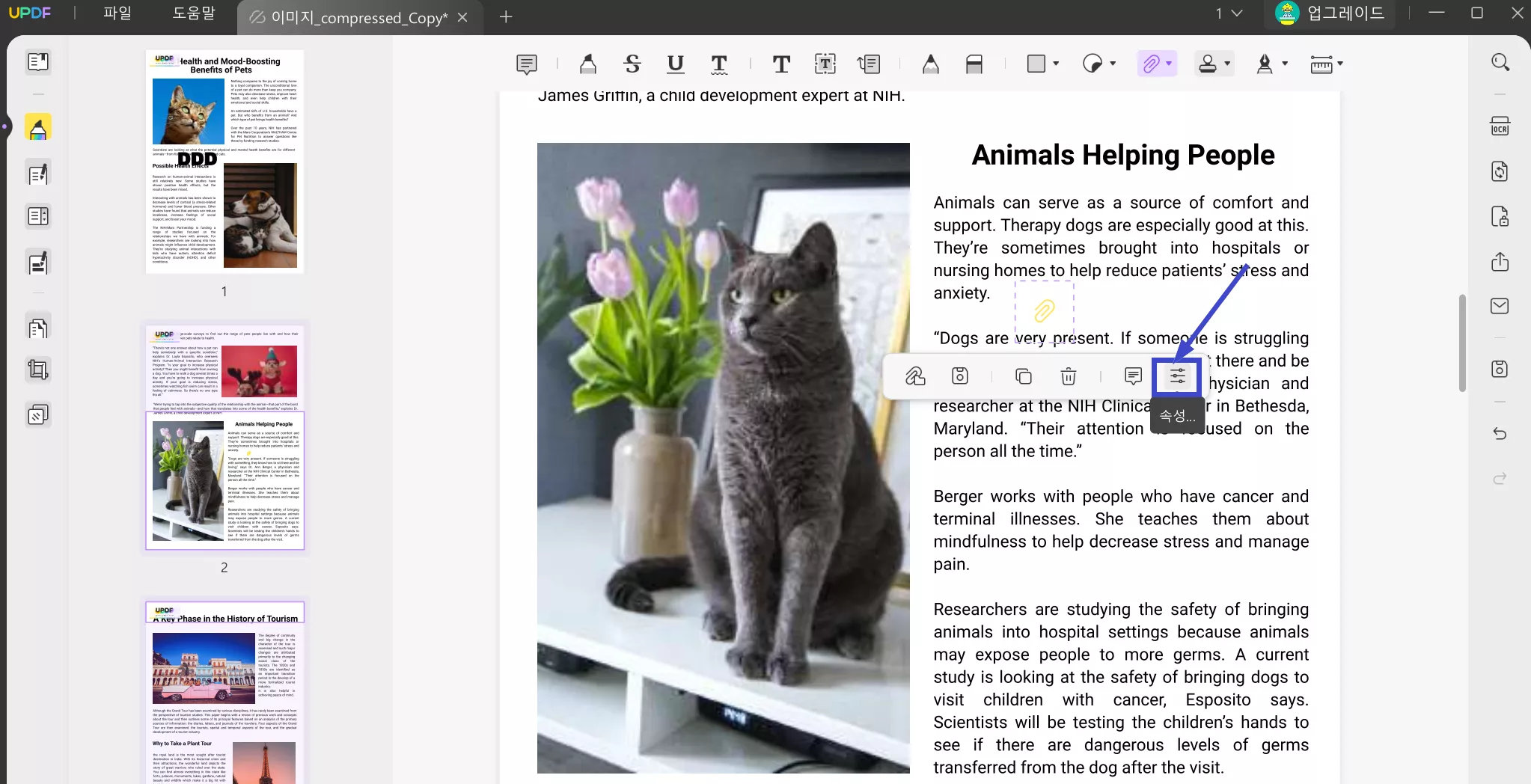The width and height of the screenshot is (1531, 784).
Task: Choose the text comment (T) tool
Action: pos(781,64)
